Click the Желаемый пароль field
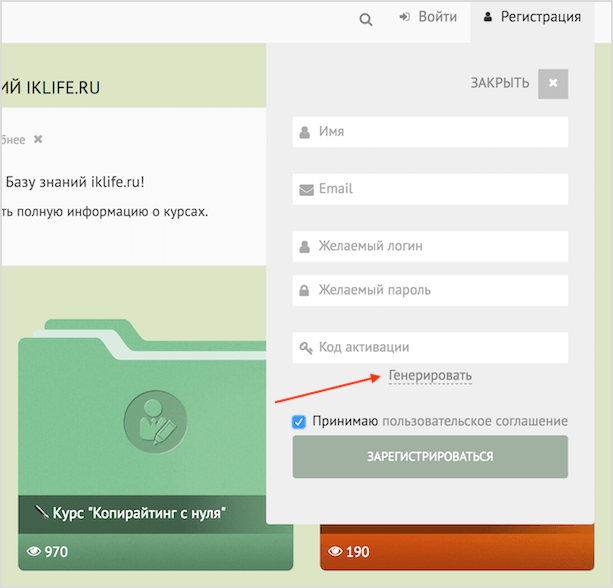The height and width of the screenshot is (588, 613). [x=430, y=290]
